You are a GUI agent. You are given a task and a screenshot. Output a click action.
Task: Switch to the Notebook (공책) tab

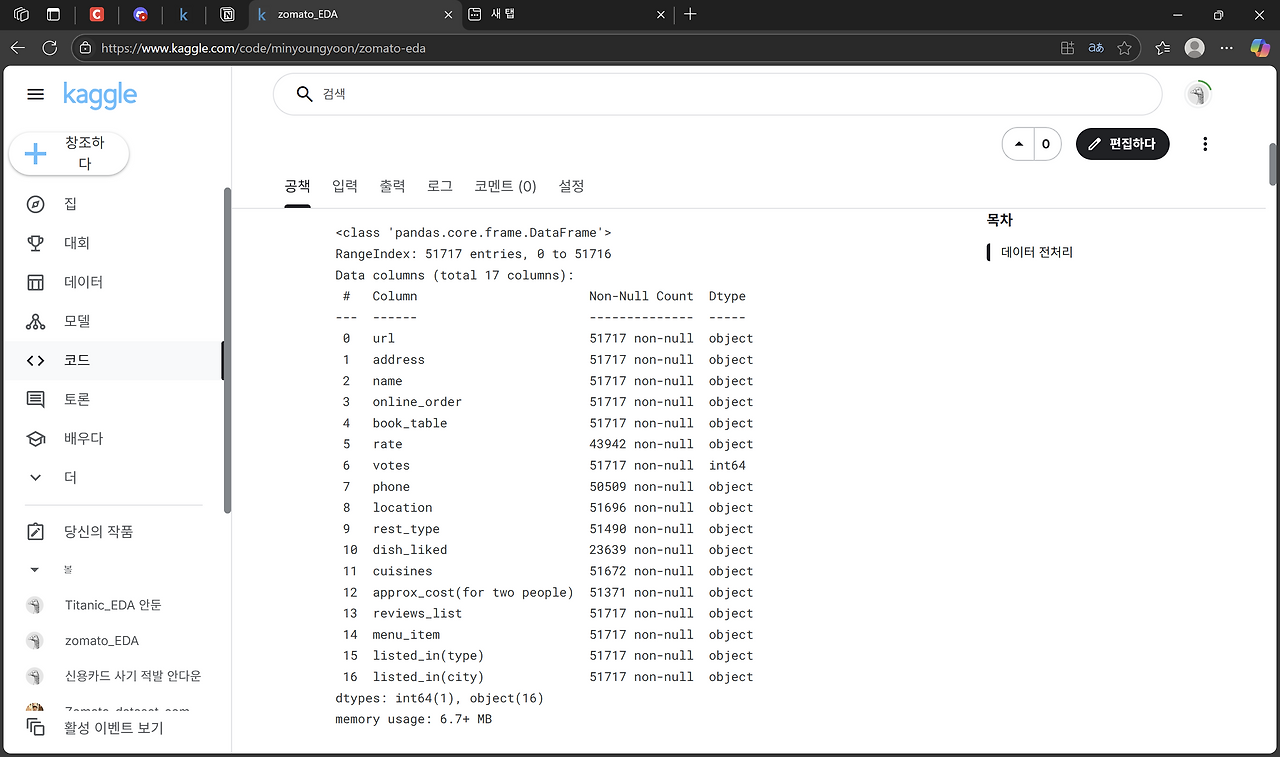tap(297, 186)
